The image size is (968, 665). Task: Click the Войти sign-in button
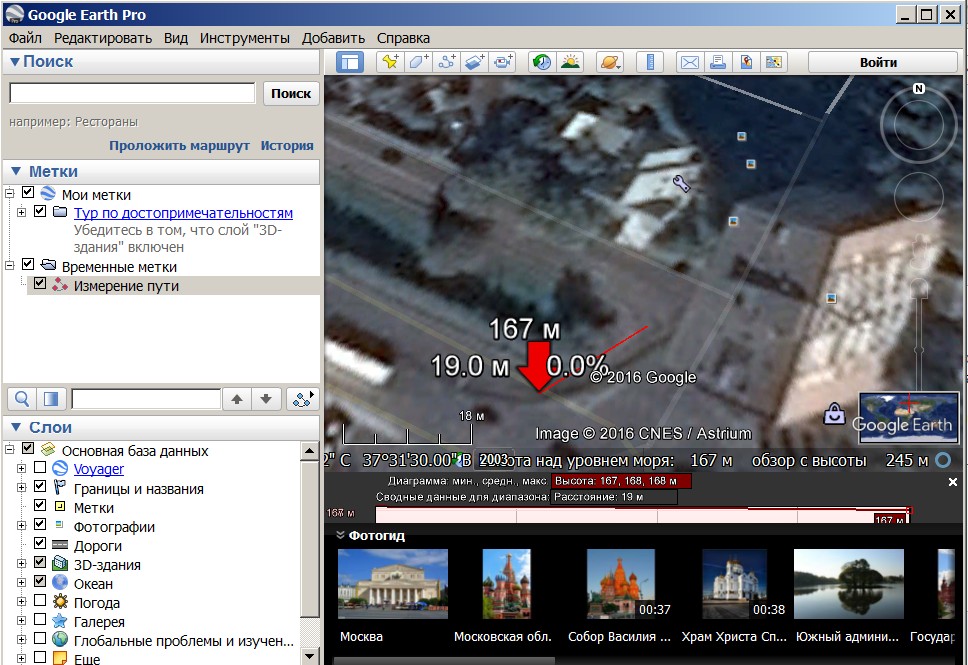click(878, 62)
